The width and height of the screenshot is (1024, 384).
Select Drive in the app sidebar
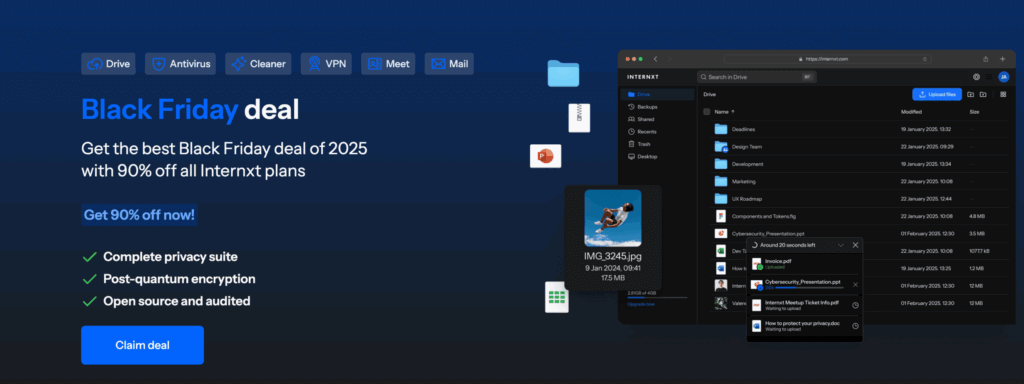click(658, 95)
